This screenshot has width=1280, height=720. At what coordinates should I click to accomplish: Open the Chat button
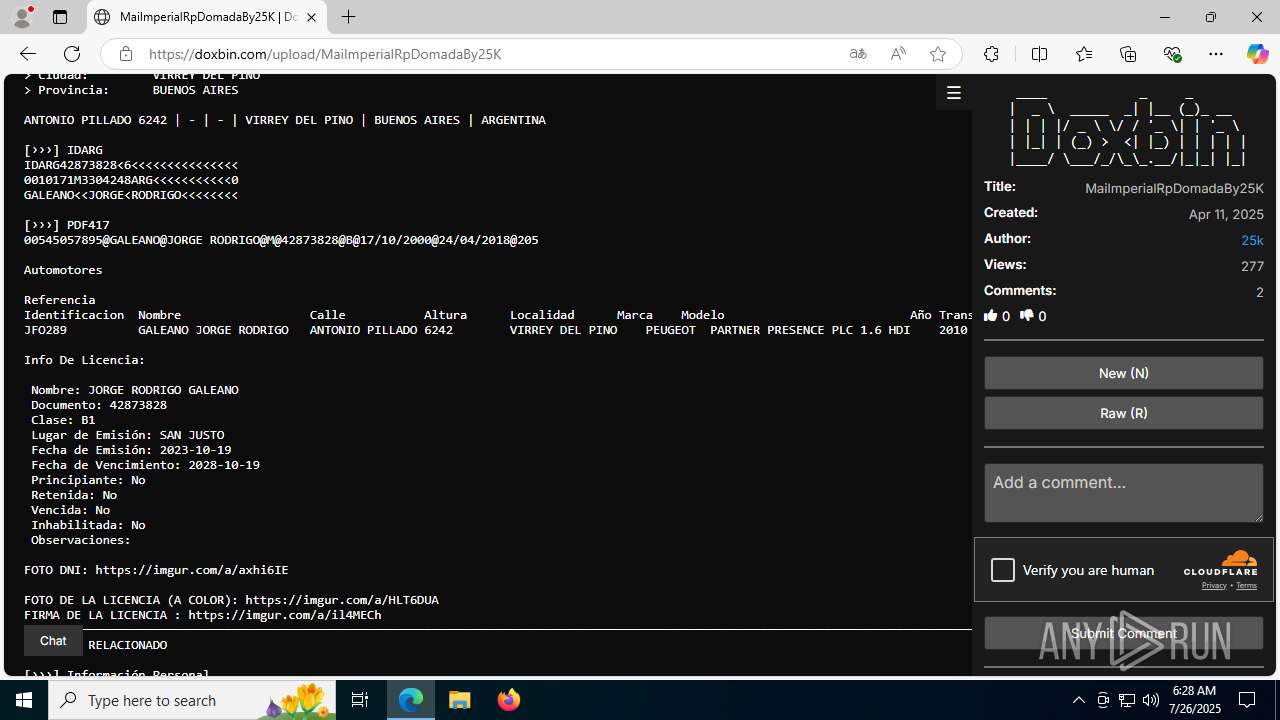point(53,641)
